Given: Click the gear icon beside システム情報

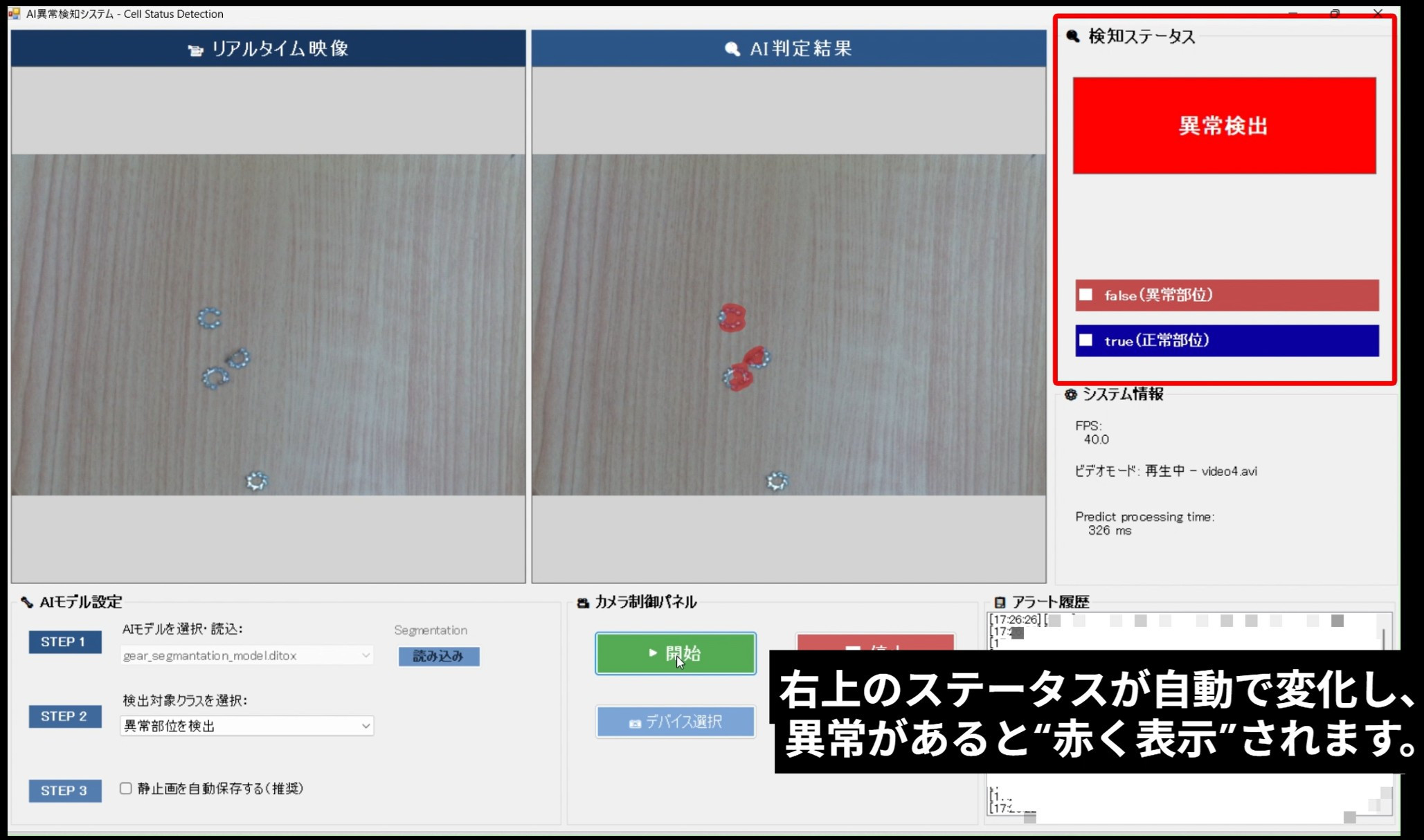Looking at the screenshot, I should (x=1069, y=394).
